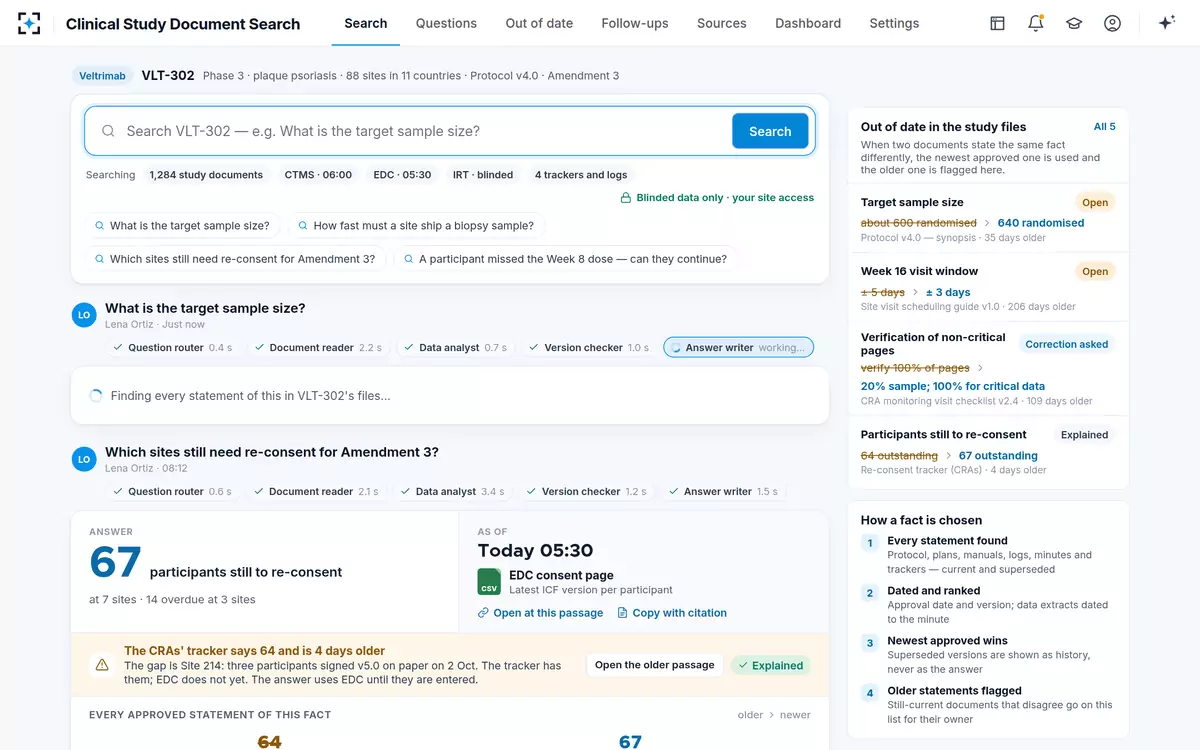Switch to the Dashboard tab
Image resolution: width=1200 pixels, height=750 pixels.
[808, 23]
